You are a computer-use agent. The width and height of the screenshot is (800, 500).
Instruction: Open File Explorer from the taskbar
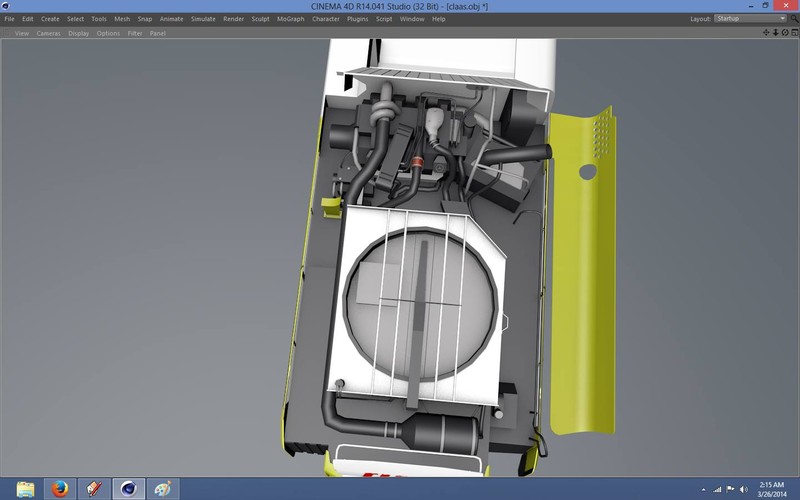click(x=26, y=488)
